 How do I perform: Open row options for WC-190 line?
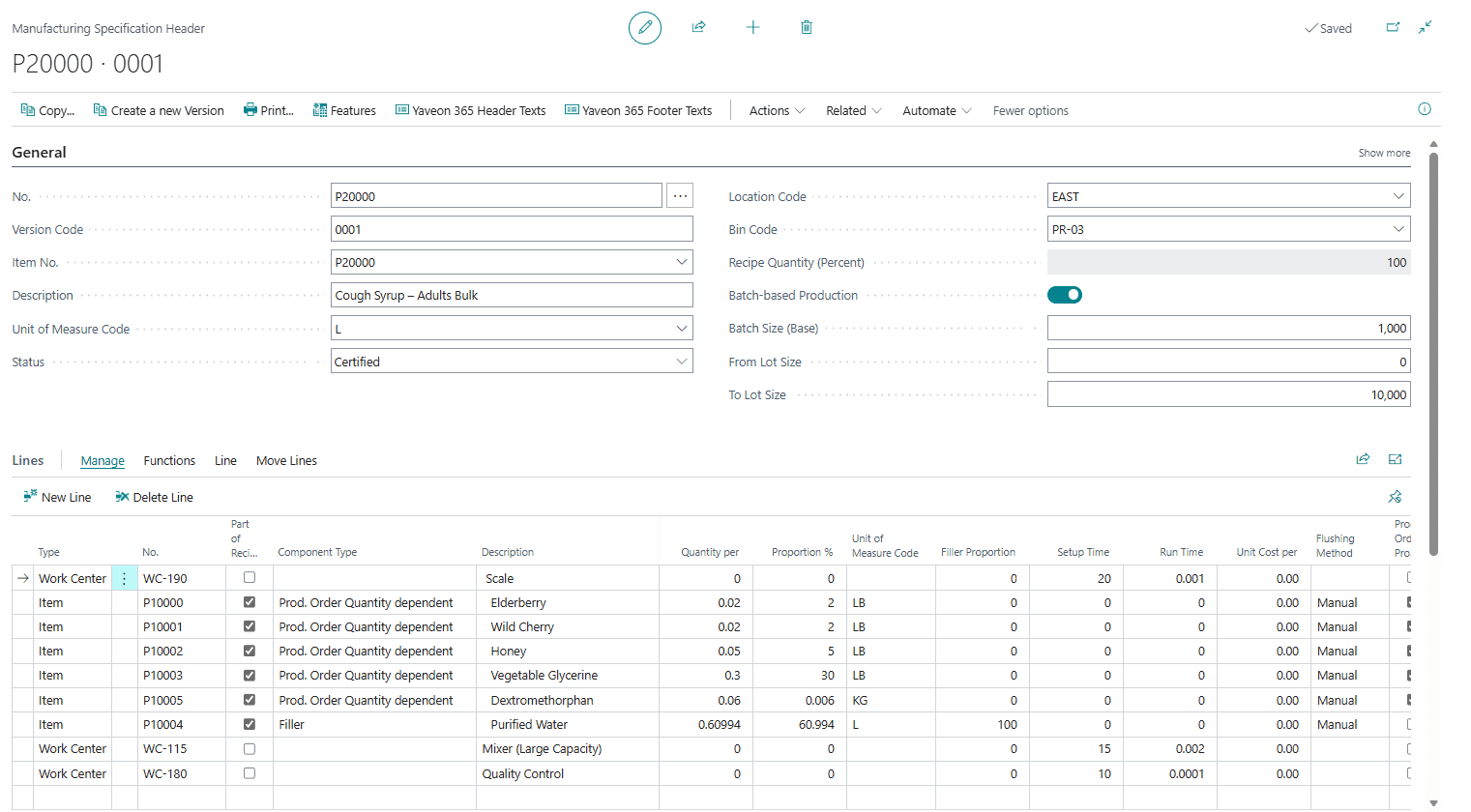pos(124,578)
